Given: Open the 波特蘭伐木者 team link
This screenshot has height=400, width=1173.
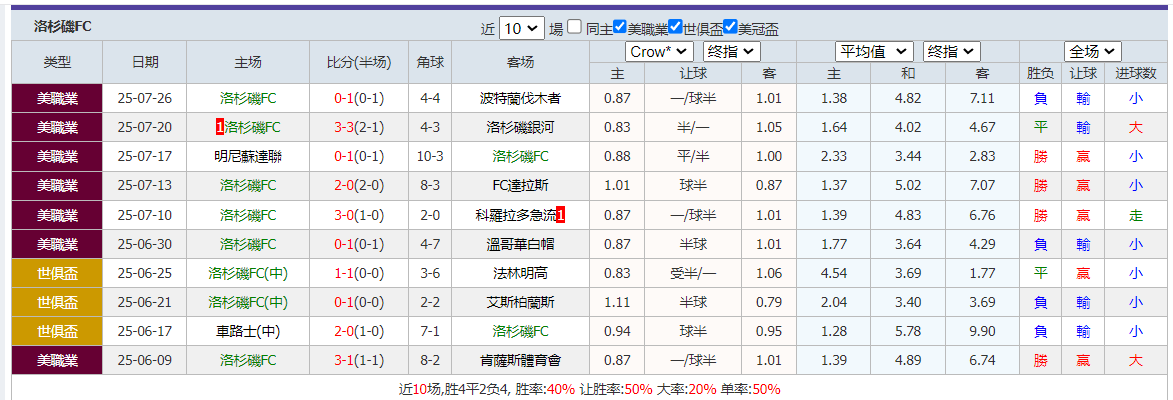Looking at the screenshot, I should pos(520,98).
